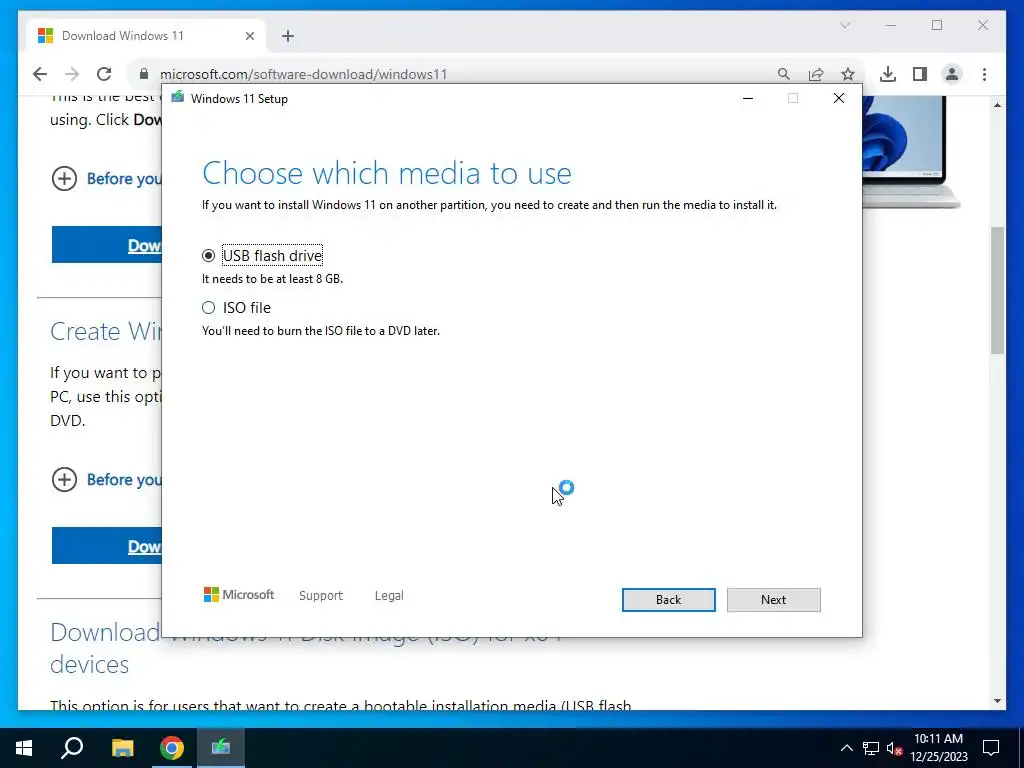Open Chrome tab search chevron
The image size is (1024, 768).
(x=845, y=25)
